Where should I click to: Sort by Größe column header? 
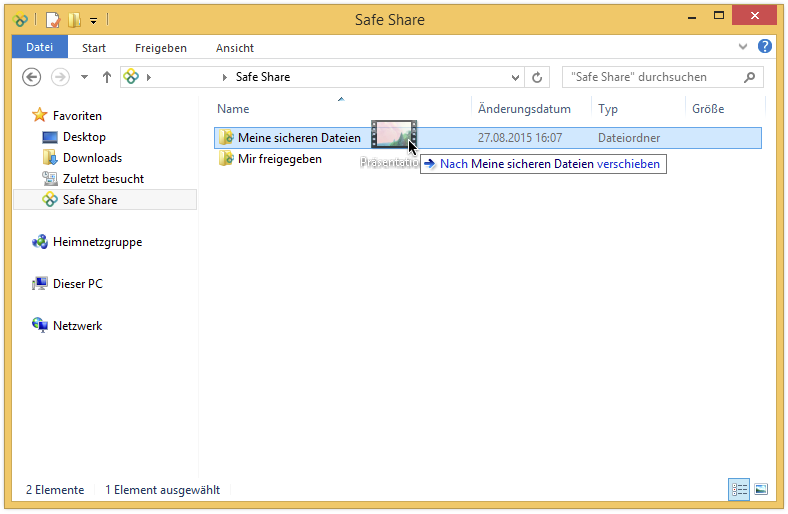pyautogui.click(x=708, y=109)
